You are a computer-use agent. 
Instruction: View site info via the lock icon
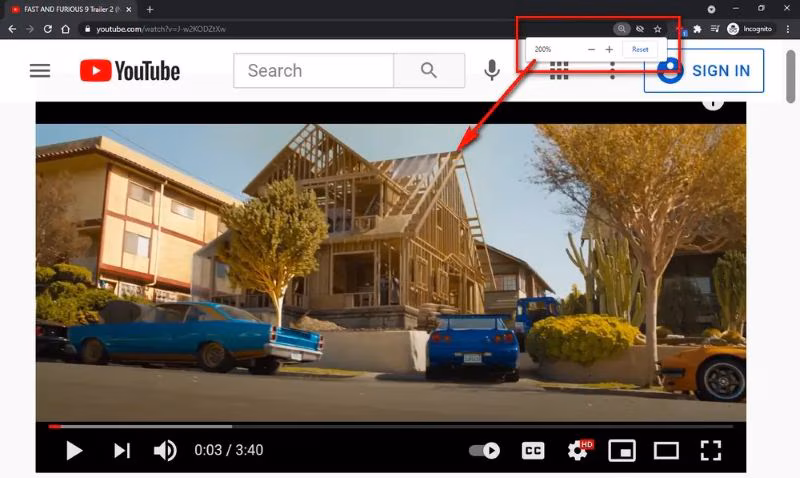[x=87, y=29]
